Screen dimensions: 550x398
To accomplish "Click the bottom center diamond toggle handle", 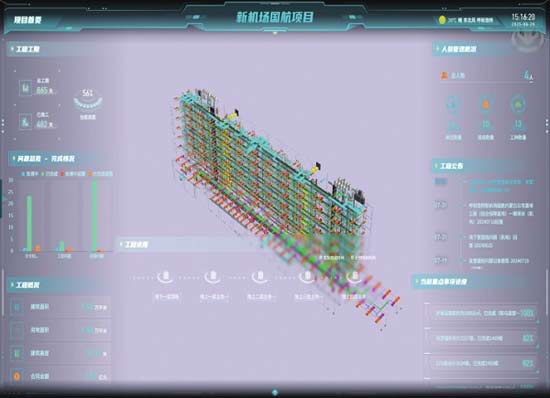I will pos(275,392).
